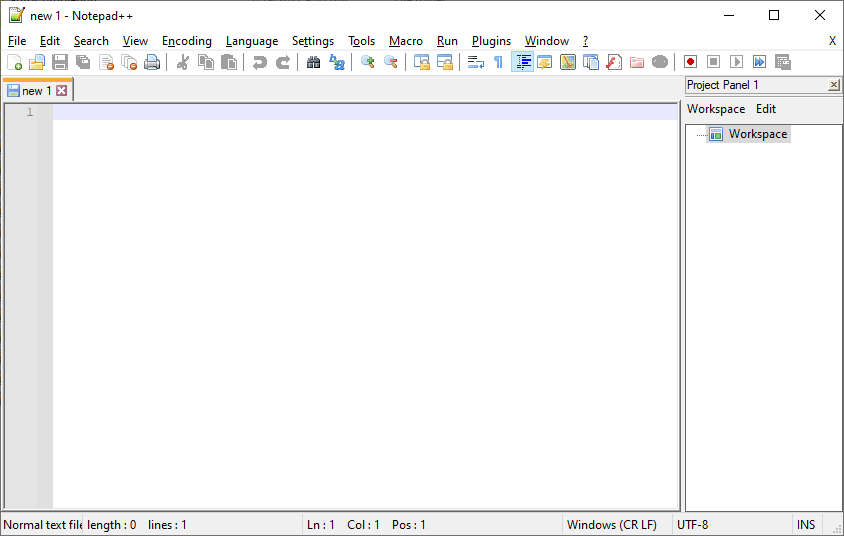
Task: Open Workspace menu in Project Panel
Action: (716, 109)
